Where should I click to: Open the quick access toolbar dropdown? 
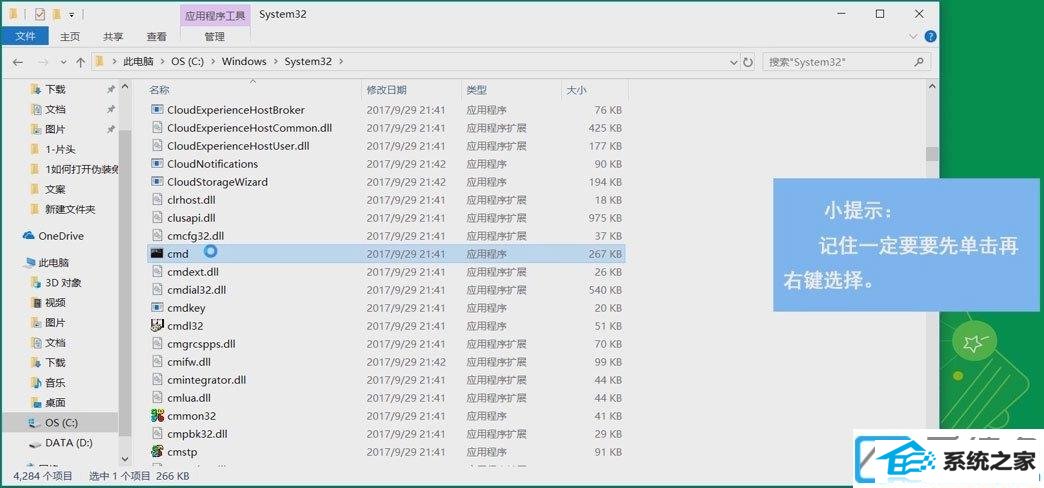[72, 14]
